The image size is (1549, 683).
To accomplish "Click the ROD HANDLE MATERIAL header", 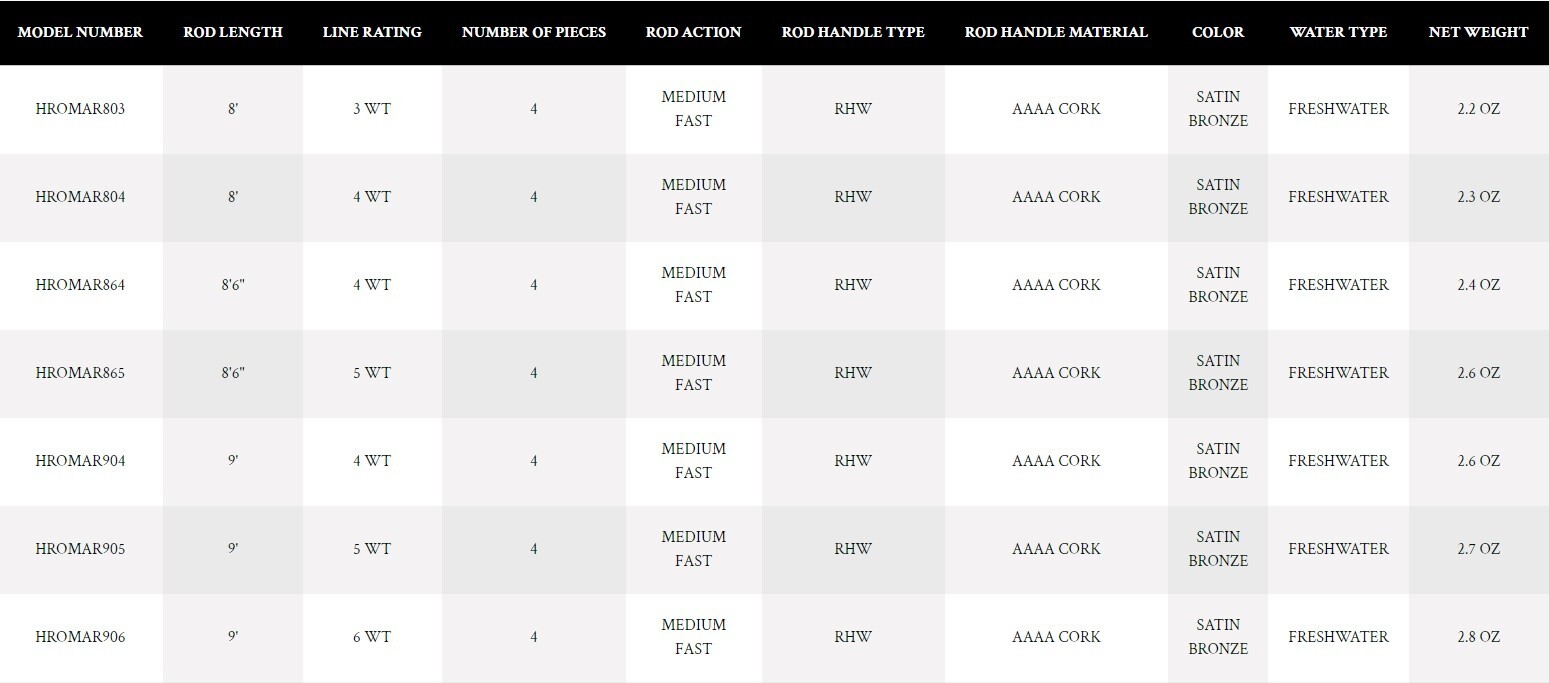I will [x=1056, y=32].
